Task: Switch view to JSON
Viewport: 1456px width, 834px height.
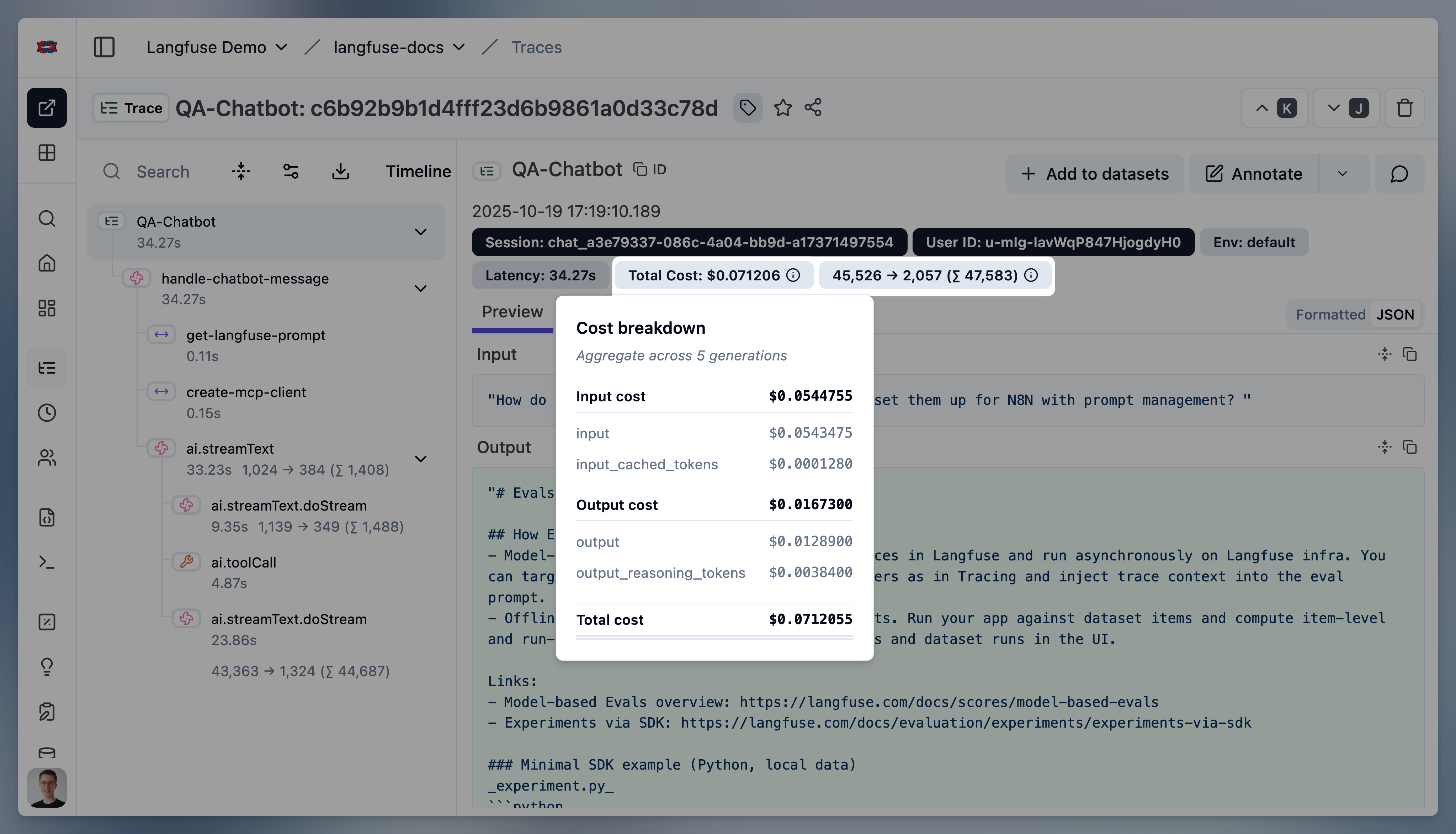Action: [1395, 315]
